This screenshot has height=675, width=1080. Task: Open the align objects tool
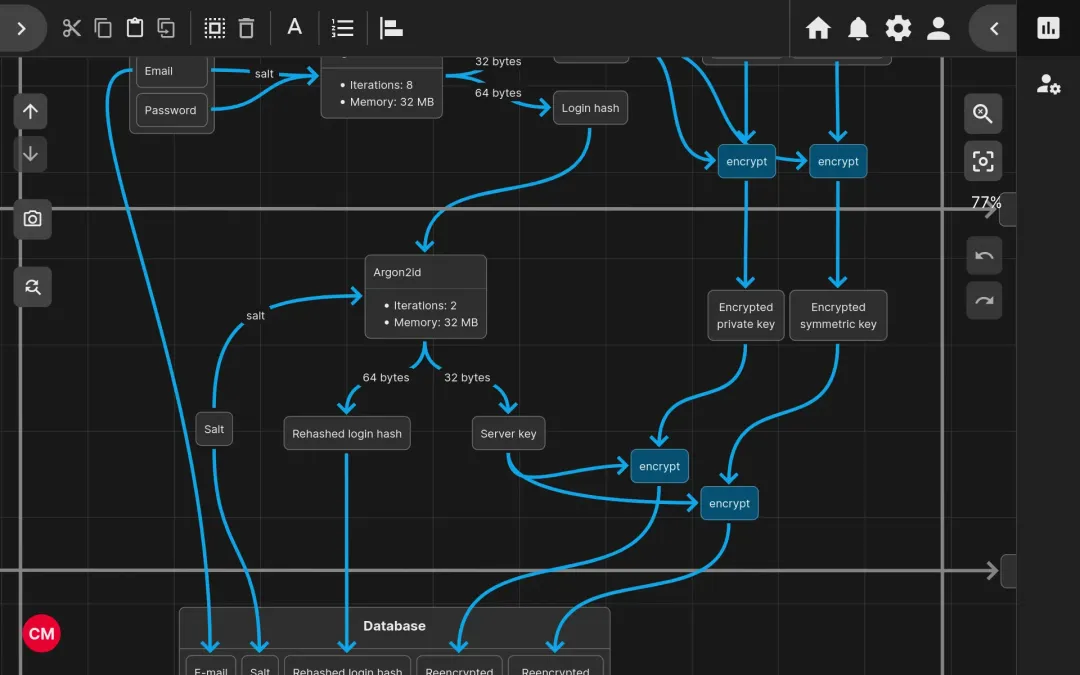point(391,28)
